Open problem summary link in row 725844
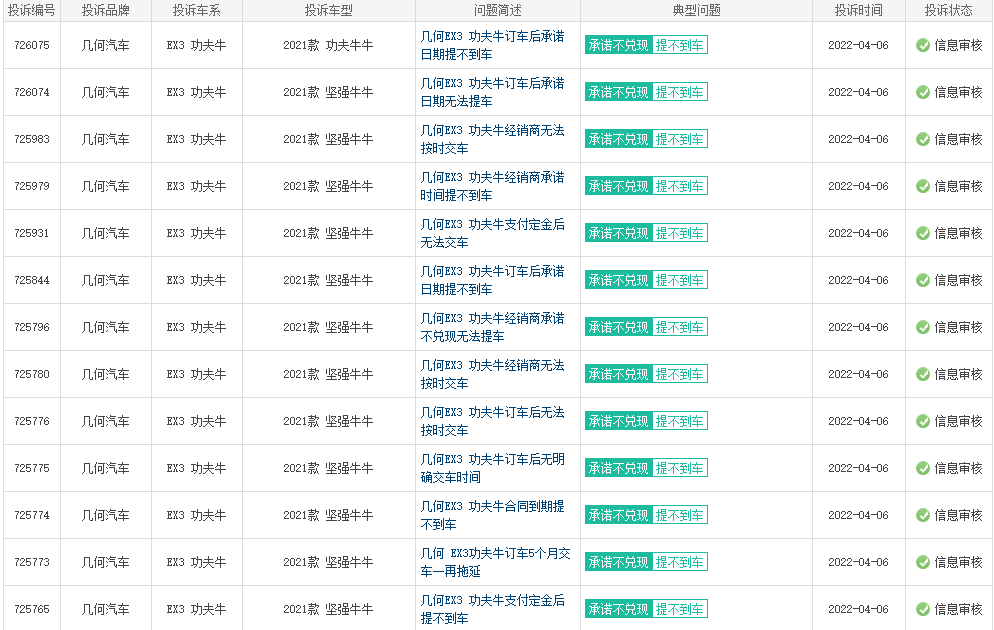The height and width of the screenshot is (630, 994). 493,280
